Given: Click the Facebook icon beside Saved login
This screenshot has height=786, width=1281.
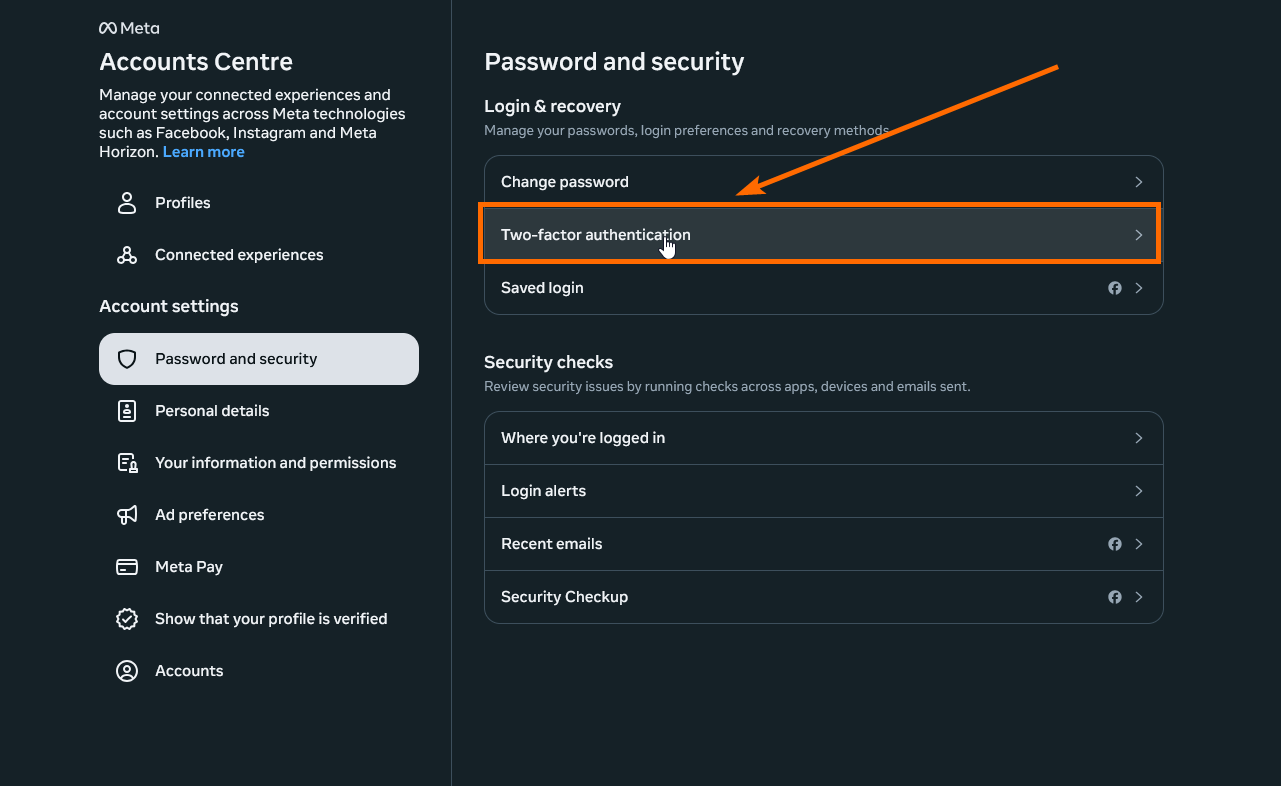Looking at the screenshot, I should point(1115,288).
